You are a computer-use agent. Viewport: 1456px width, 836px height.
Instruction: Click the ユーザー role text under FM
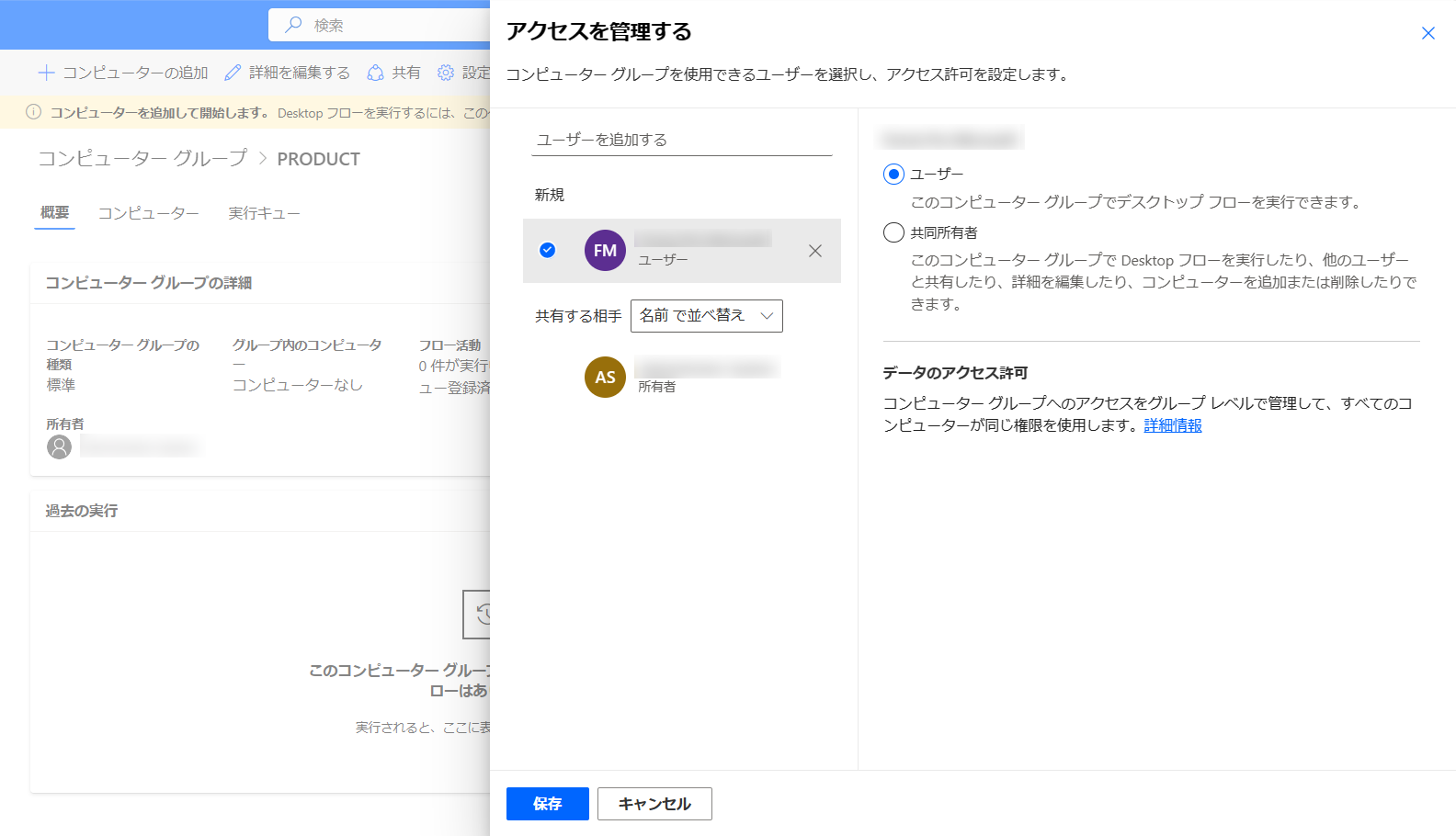click(663, 260)
